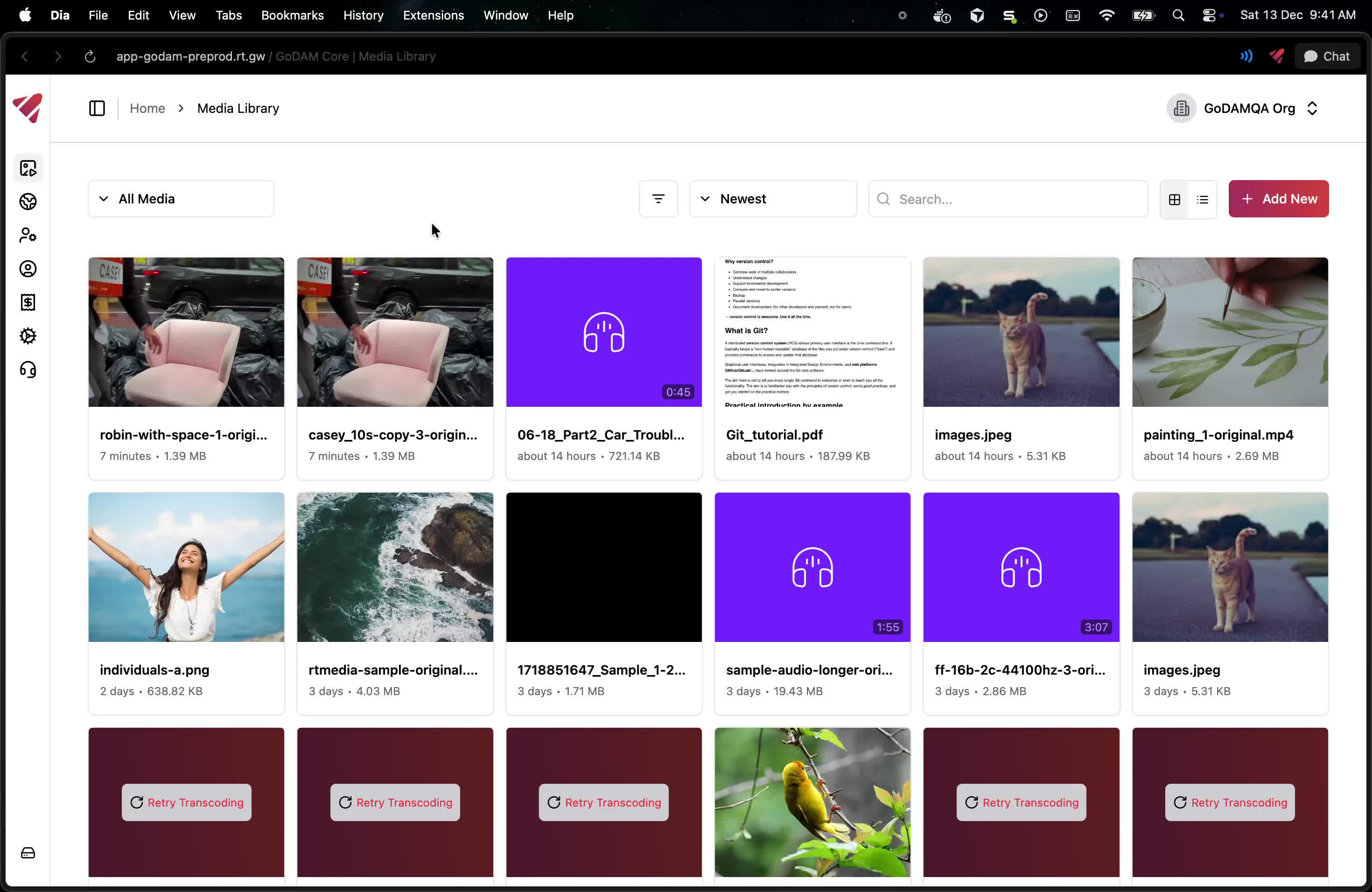Open the Chat button
This screenshot has width=1372, height=892.
click(x=1327, y=56)
